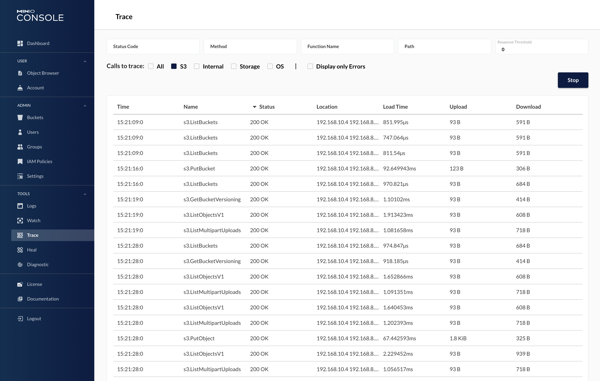This screenshot has height=381, width=600.
Task: Select the Trace icon
Action: [x=20, y=235]
